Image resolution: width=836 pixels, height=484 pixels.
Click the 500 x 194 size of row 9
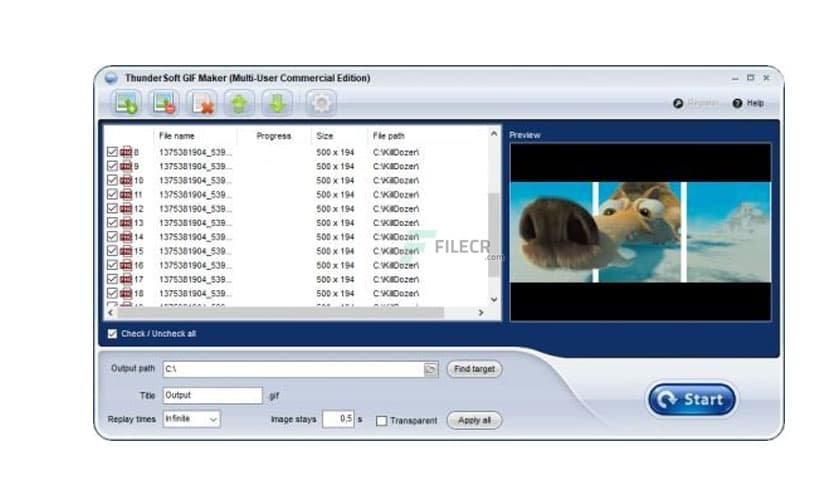[x=335, y=166]
